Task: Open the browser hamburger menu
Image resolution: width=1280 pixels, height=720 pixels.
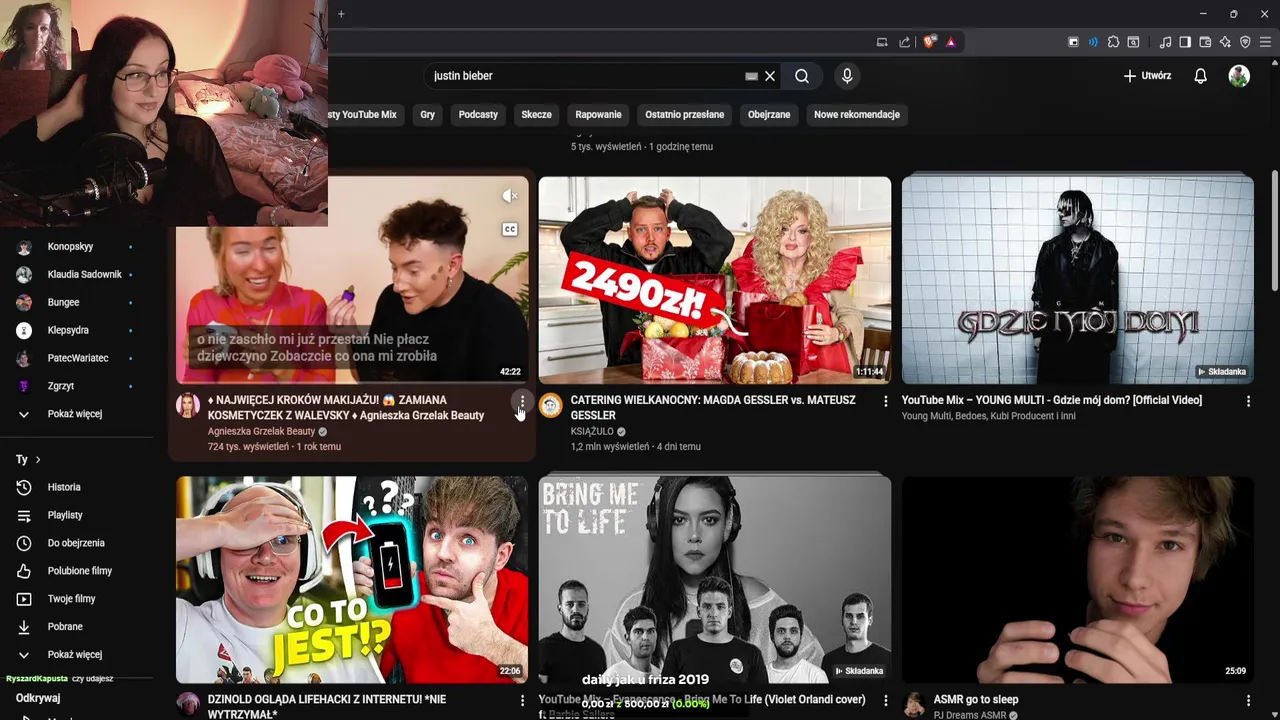Action: 1266,42
